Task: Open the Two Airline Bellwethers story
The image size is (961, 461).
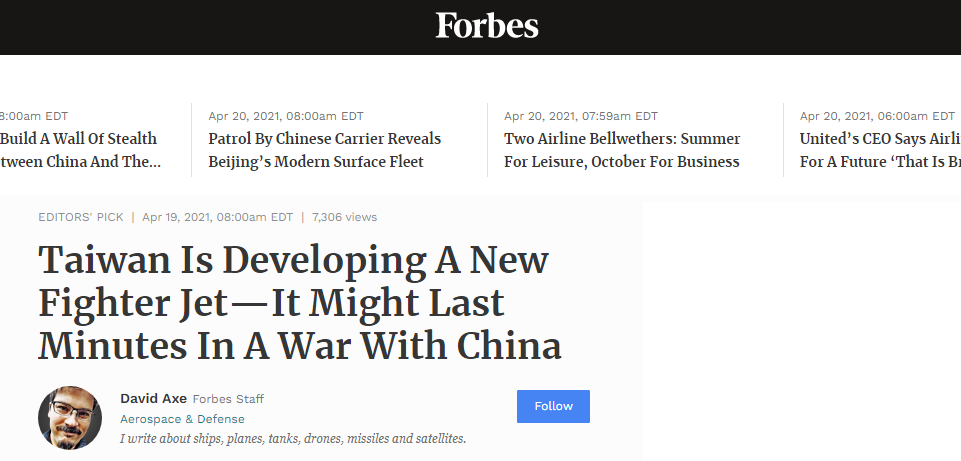Action: click(x=621, y=150)
